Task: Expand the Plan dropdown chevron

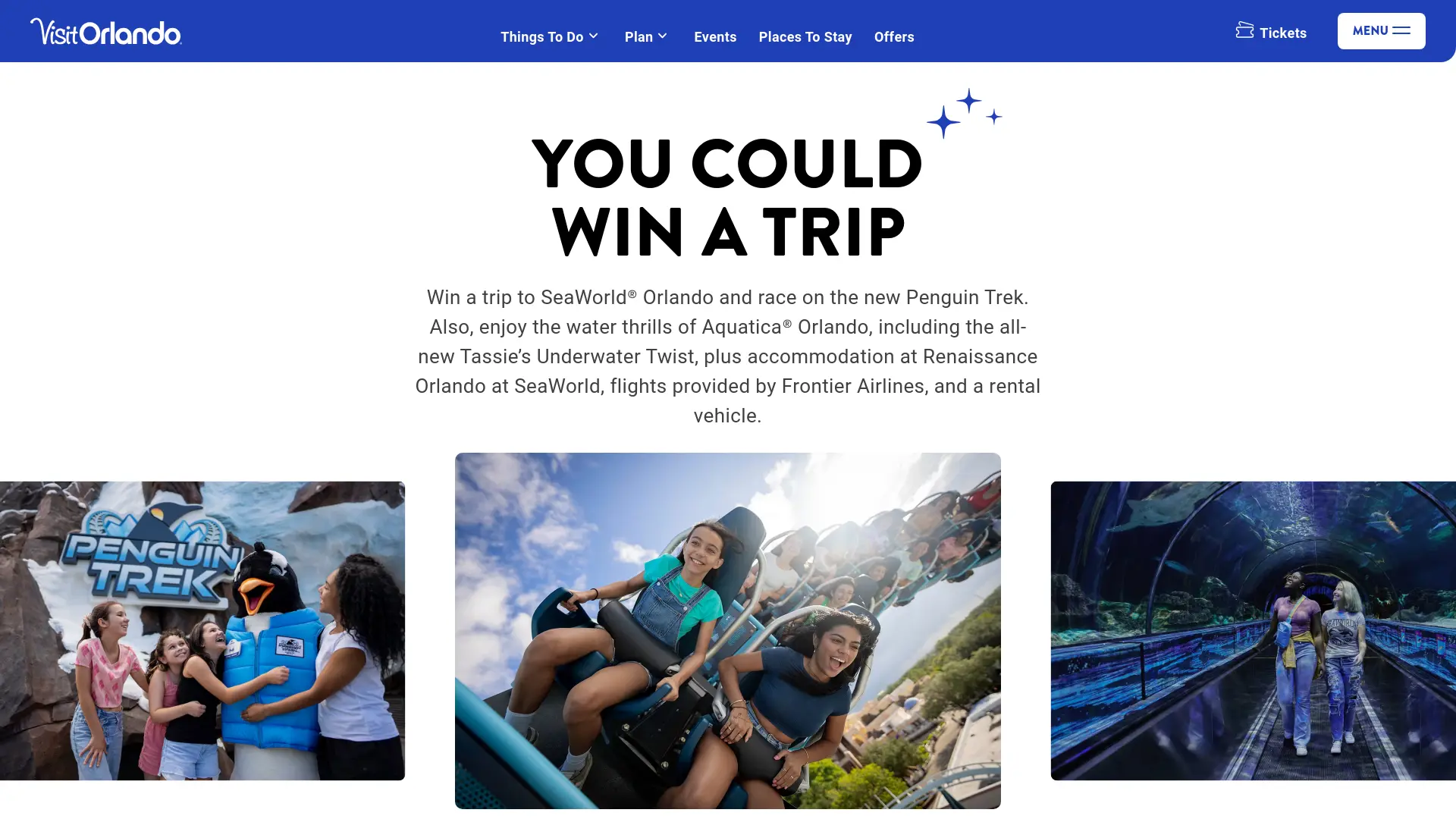Action: [663, 36]
